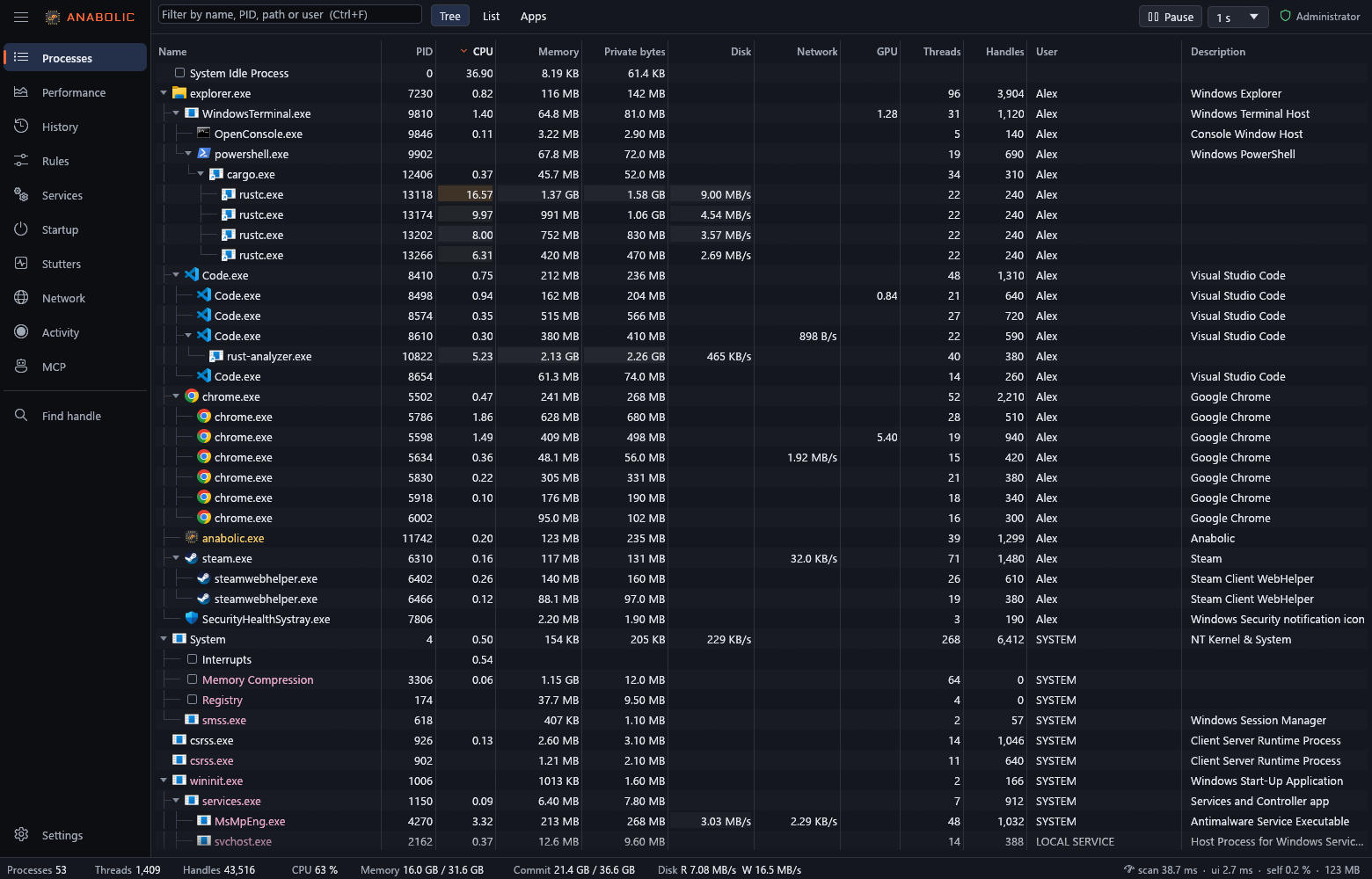Select the Processes sidebar item
This screenshot has height=879, width=1372.
point(75,58)
